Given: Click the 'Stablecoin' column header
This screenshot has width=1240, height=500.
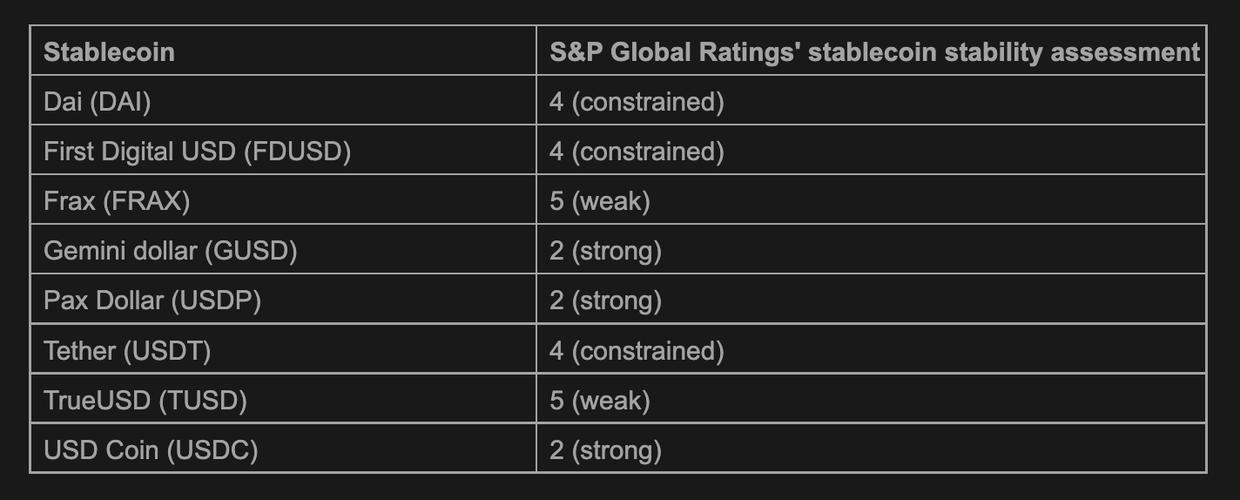Looking at the screenshot, I should (x=109, y=52).
